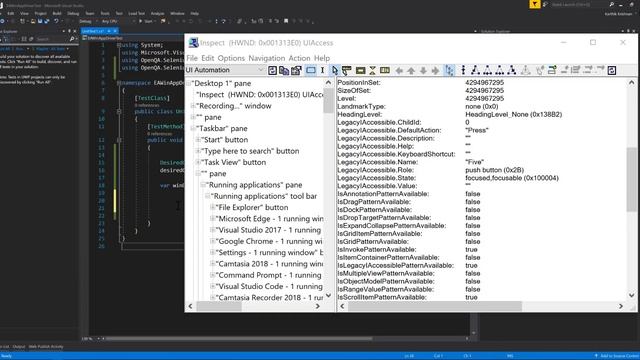The height and width of the screenshot is (360, 640).
Task: Open the UI Automation mode dropdown
Action: click(x=225, y=70)
